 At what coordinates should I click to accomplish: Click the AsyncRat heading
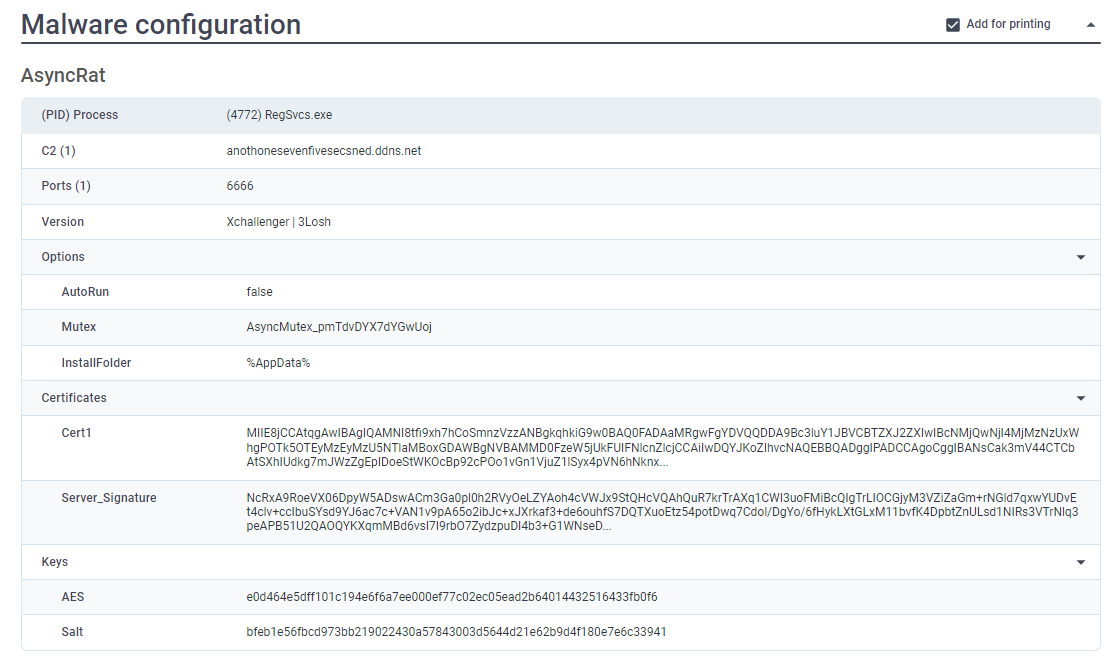[63, 76]
